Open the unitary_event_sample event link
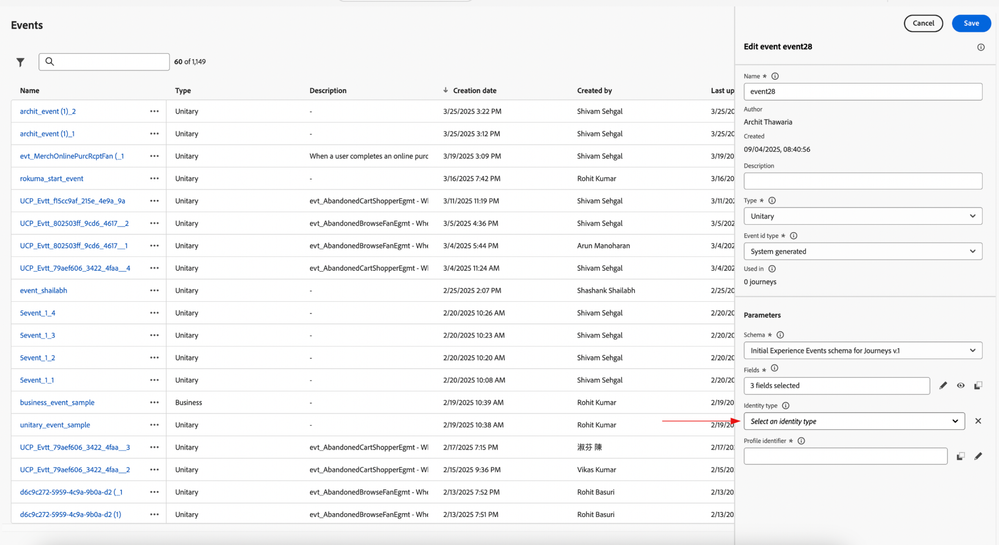Screen dimensions: 999x545 [55, 425]
